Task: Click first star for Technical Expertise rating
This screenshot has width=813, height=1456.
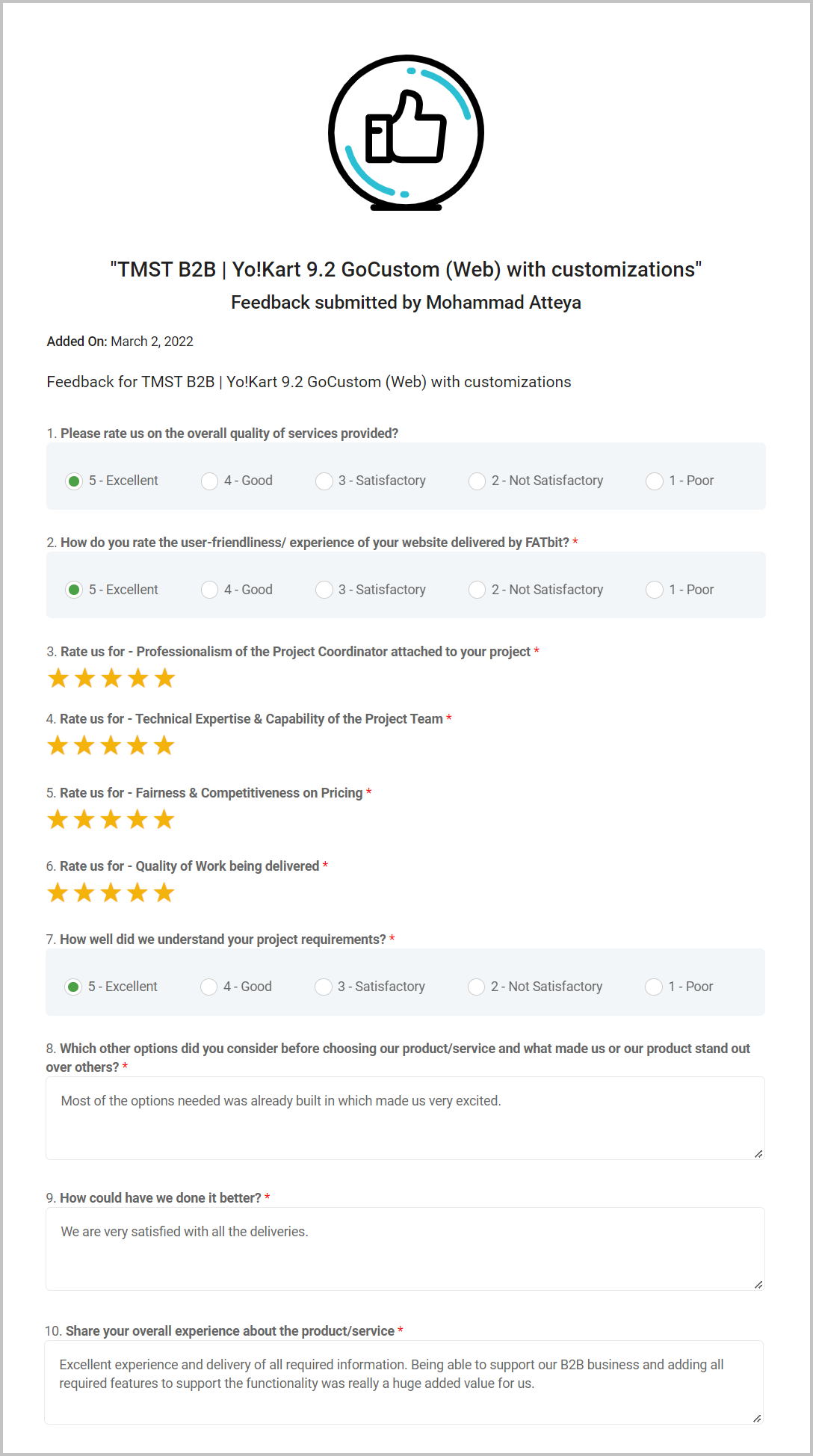Action: click(58, 746)
